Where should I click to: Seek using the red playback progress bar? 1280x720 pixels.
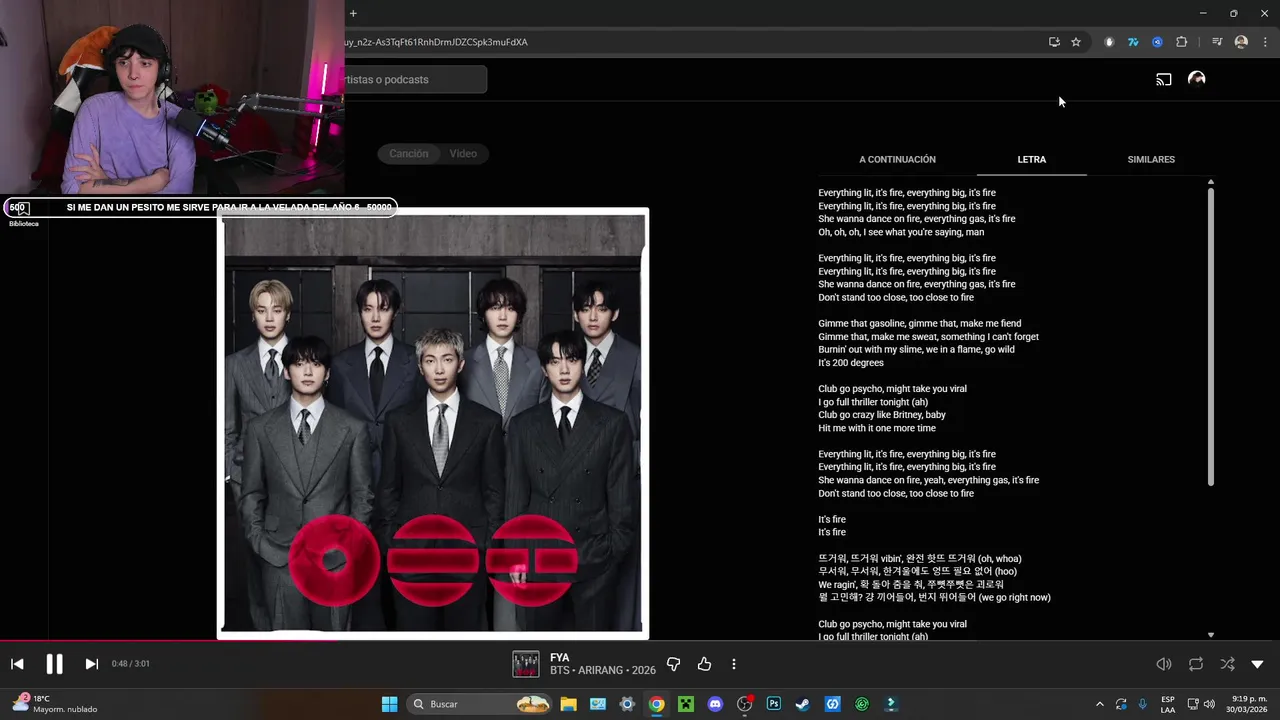[640, 640]
